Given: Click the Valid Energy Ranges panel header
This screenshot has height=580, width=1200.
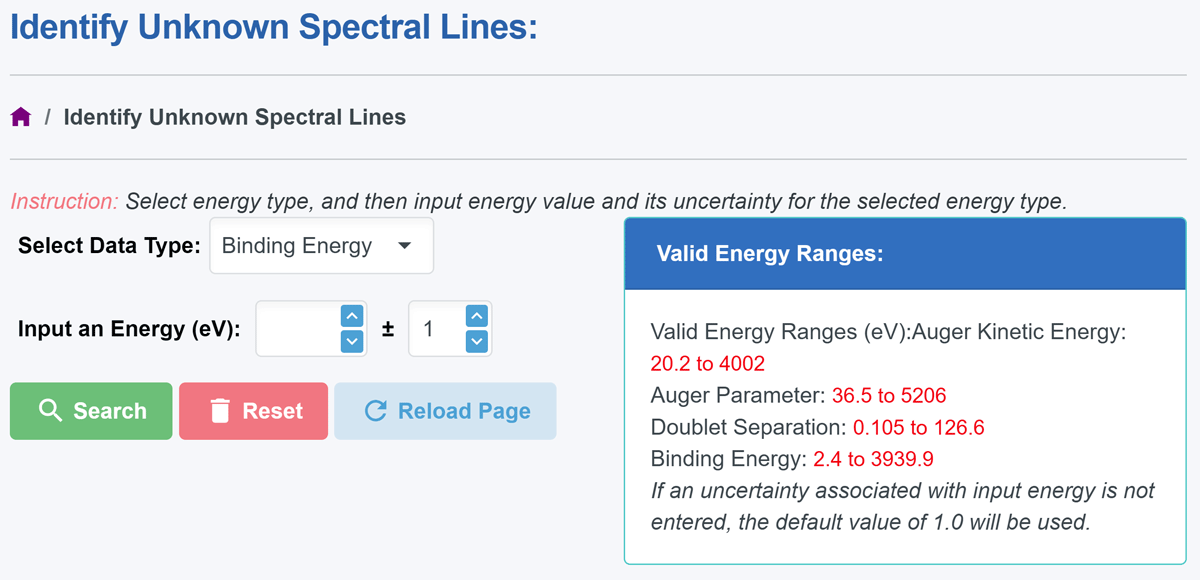Looking at the screenshot, I should click(905, 254).
